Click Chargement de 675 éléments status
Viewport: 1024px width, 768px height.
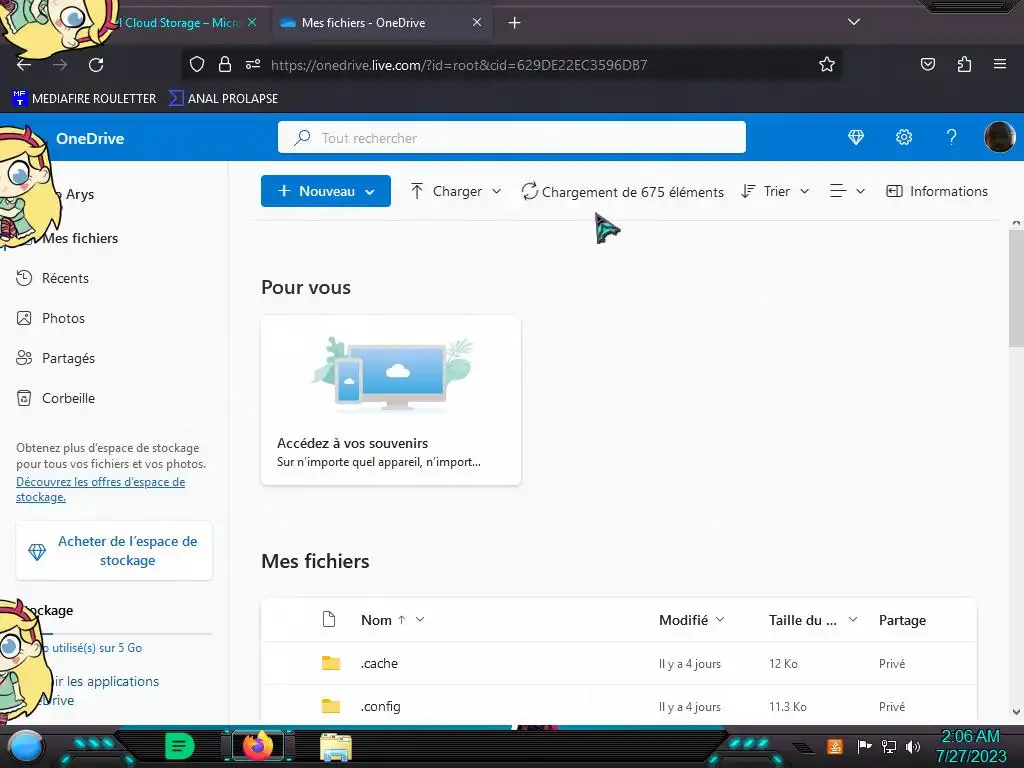tap(623, 192)
